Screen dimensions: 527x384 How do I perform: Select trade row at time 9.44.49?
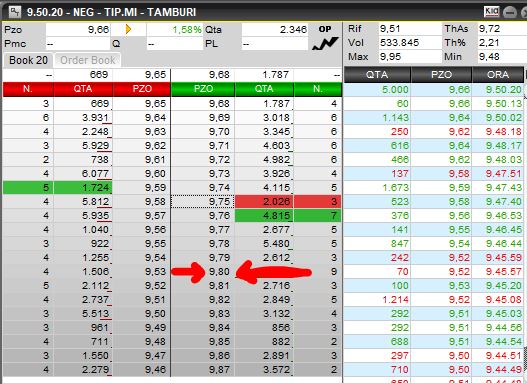click(434, 370)
